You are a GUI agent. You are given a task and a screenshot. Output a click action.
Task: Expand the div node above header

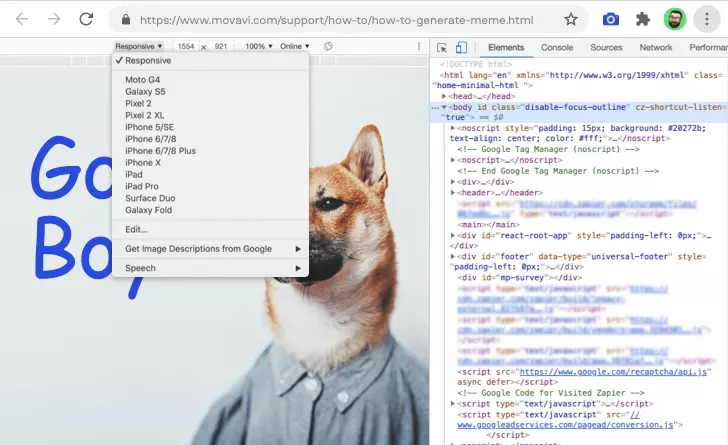[453, 182]
